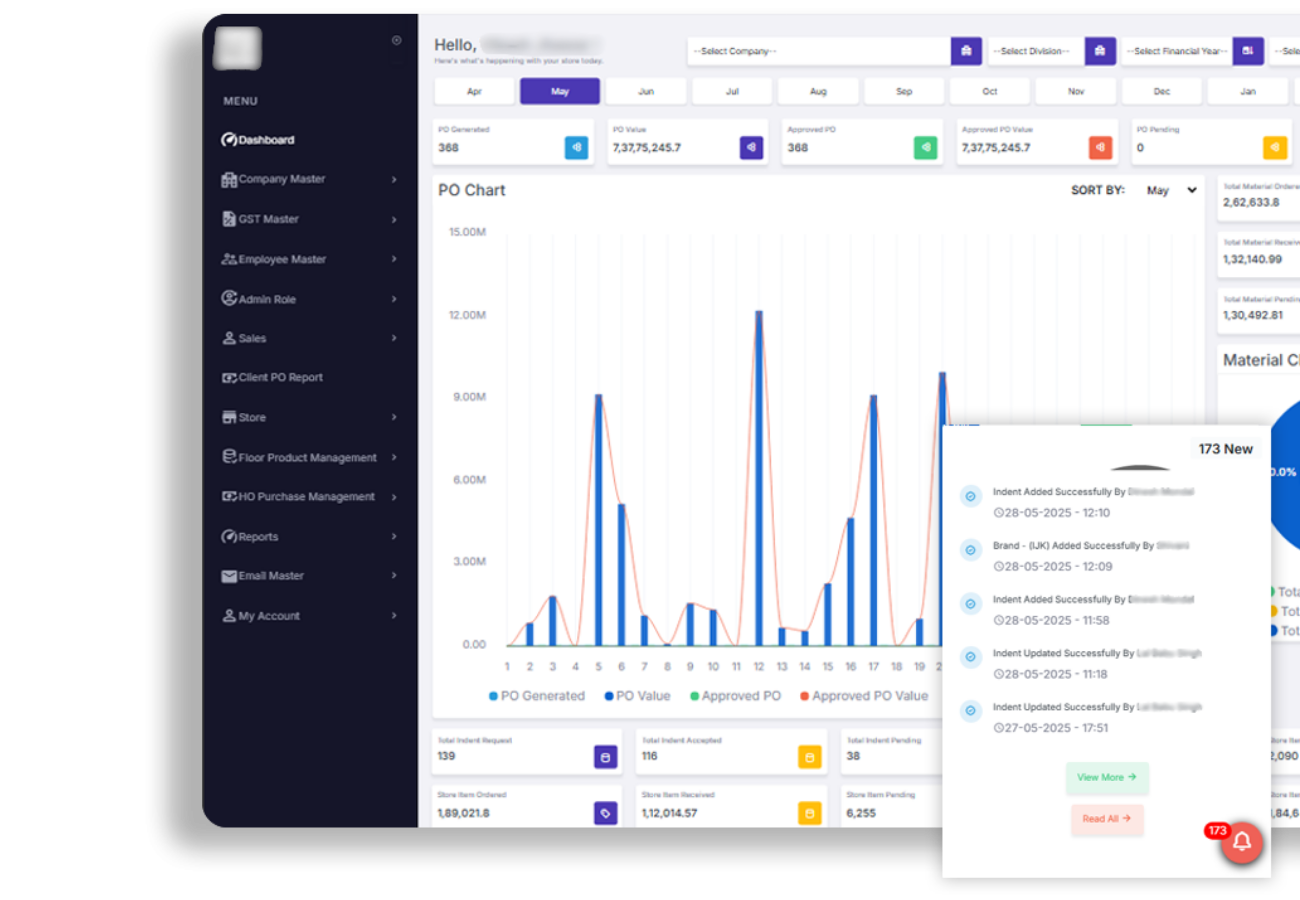Open the SORT BY month dropdown
The width and height of the screenshot is (1300, 900).
click(1171, 190)
